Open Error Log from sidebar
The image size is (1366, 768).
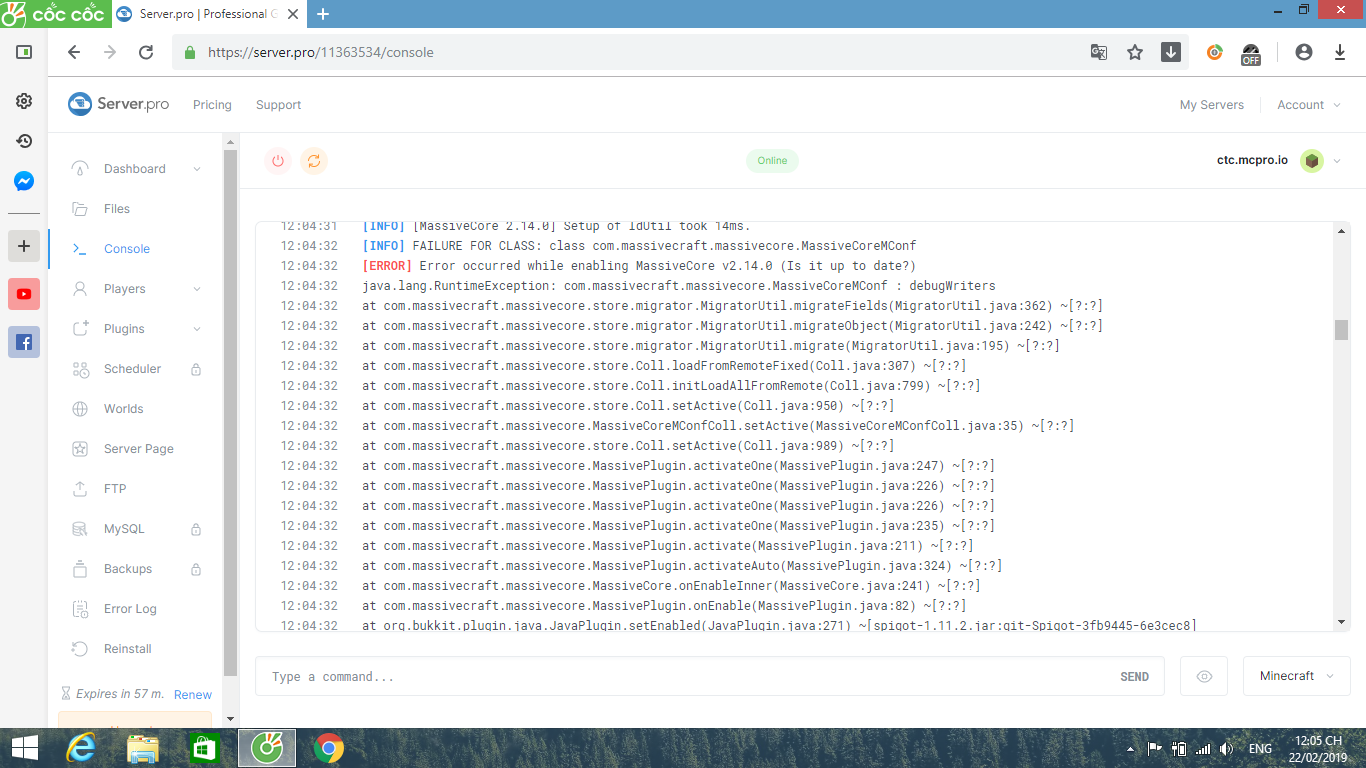coord(130,609)
